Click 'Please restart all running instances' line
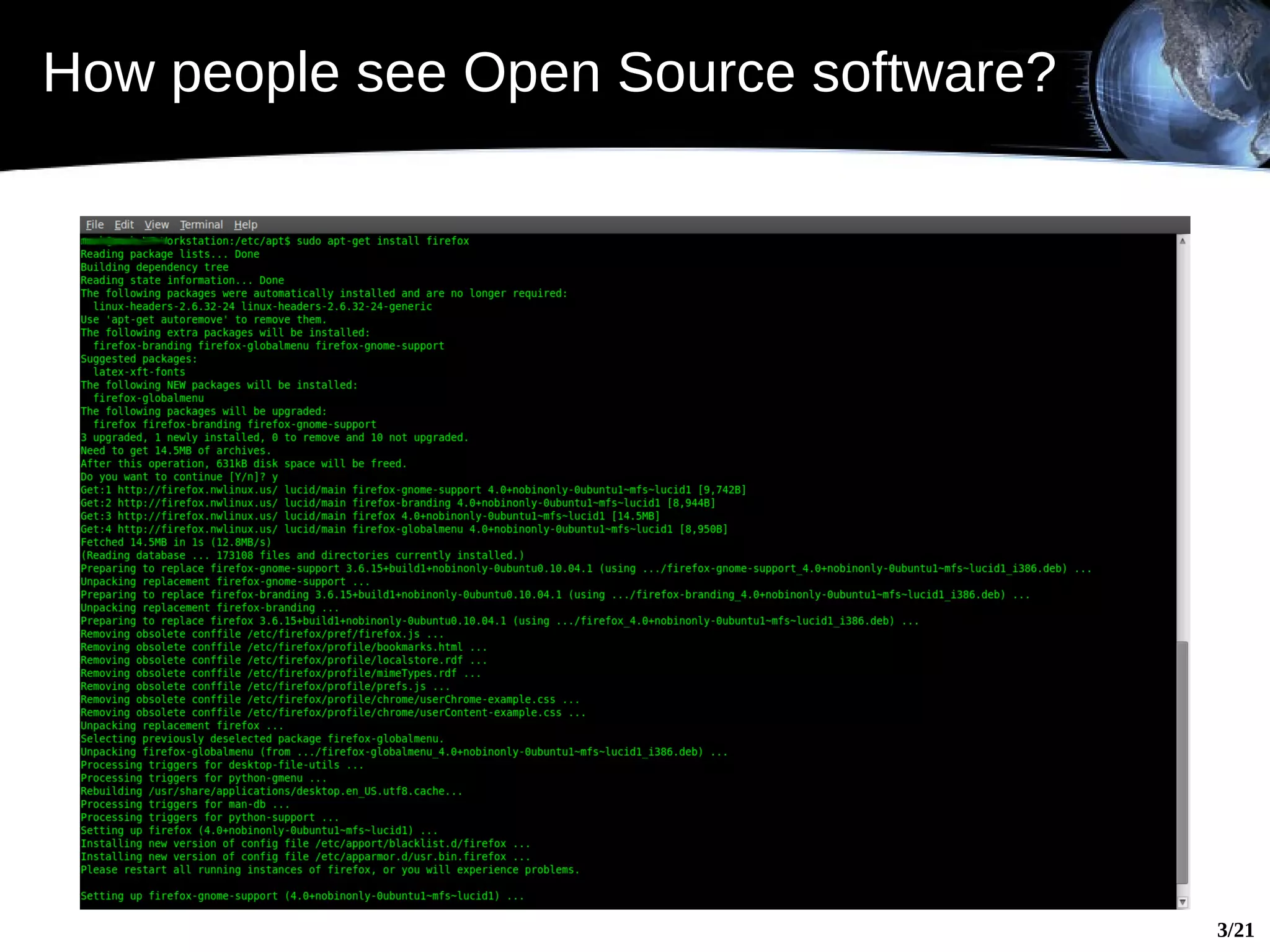Image resolution: width=1270 pixels, height=952 pixels. point(329,870)
